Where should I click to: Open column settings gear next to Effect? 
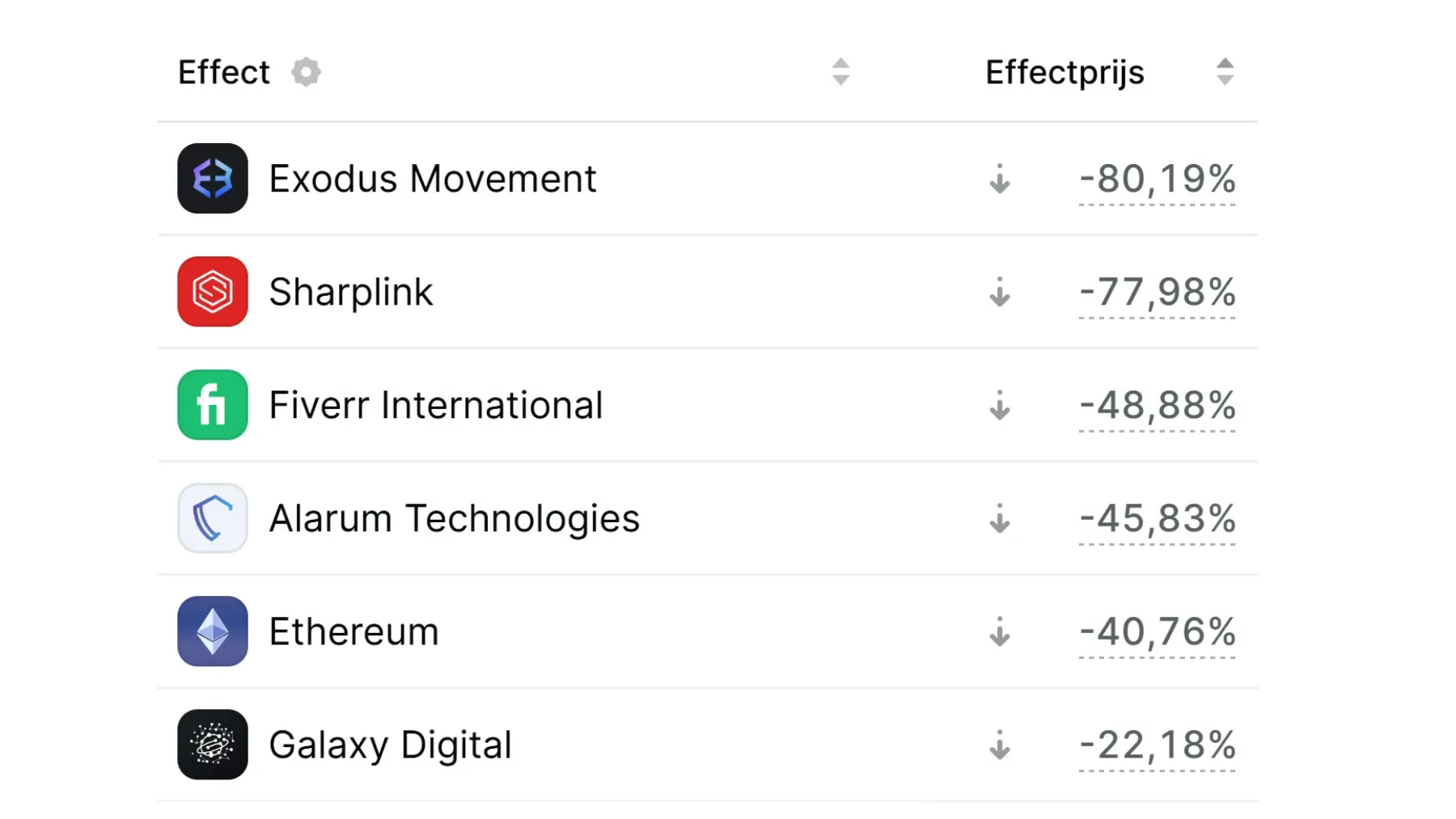tap(306, 72)
